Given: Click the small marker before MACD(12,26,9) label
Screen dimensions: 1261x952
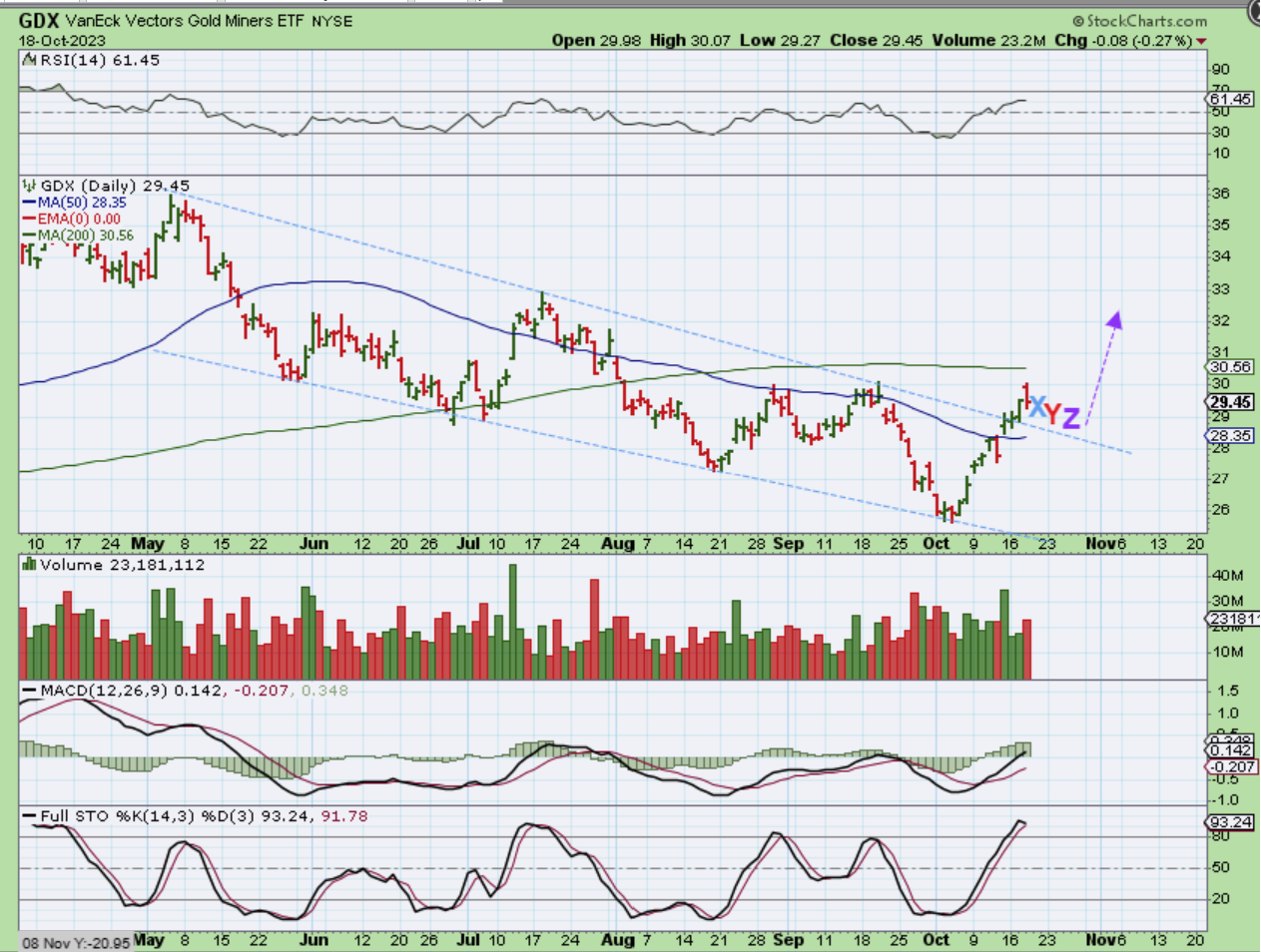Looking at the screenshot, I should (29, 691).
